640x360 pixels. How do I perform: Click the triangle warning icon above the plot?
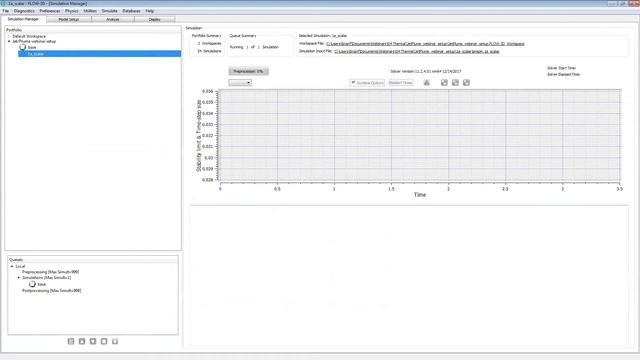click(427, 82)
